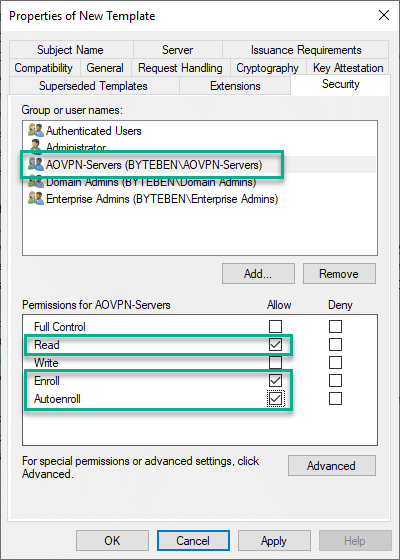
Task: Click the Enterprise Admins group icon
Action: (36, 199)
